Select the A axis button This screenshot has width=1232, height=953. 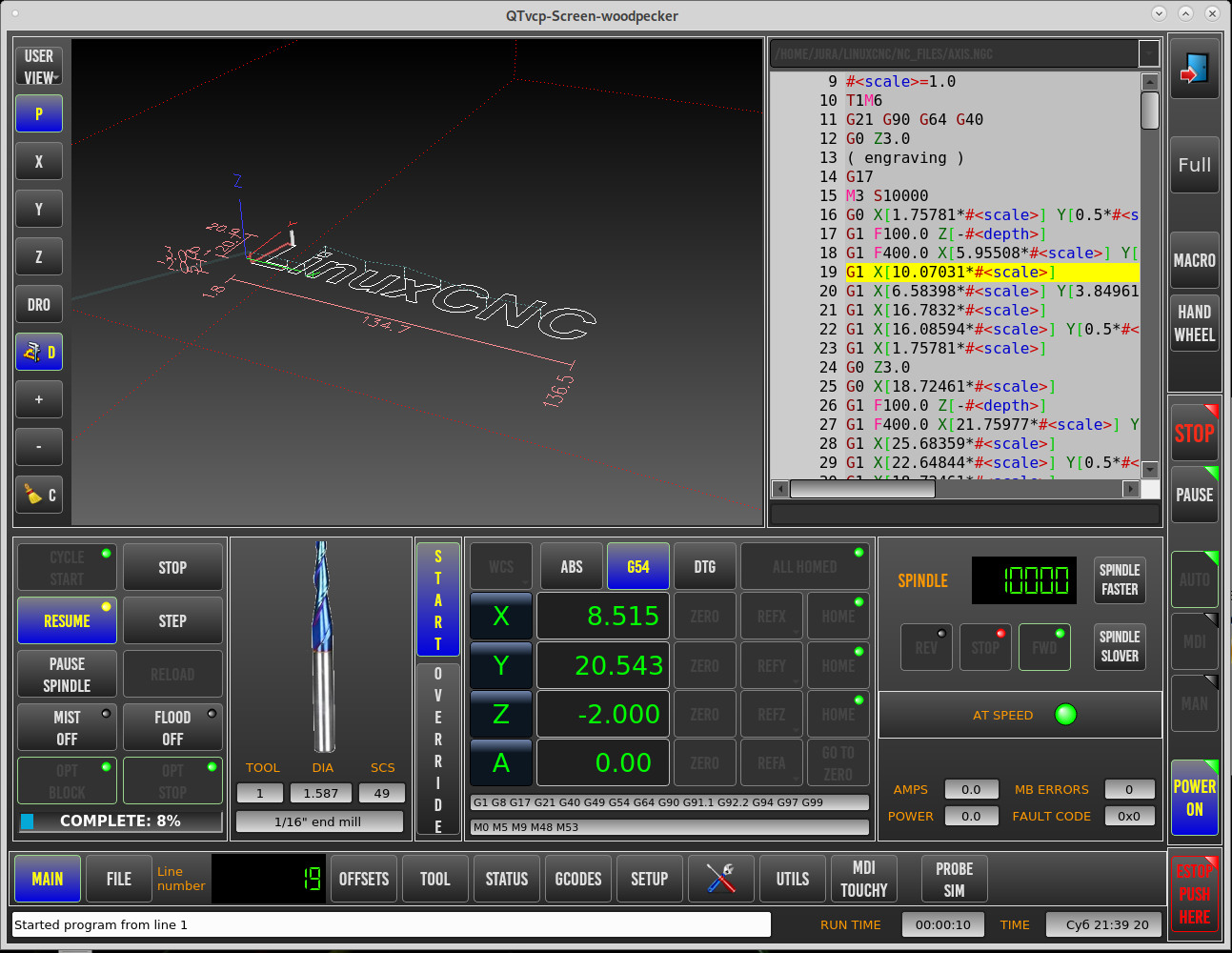click(x=501, y=762)
